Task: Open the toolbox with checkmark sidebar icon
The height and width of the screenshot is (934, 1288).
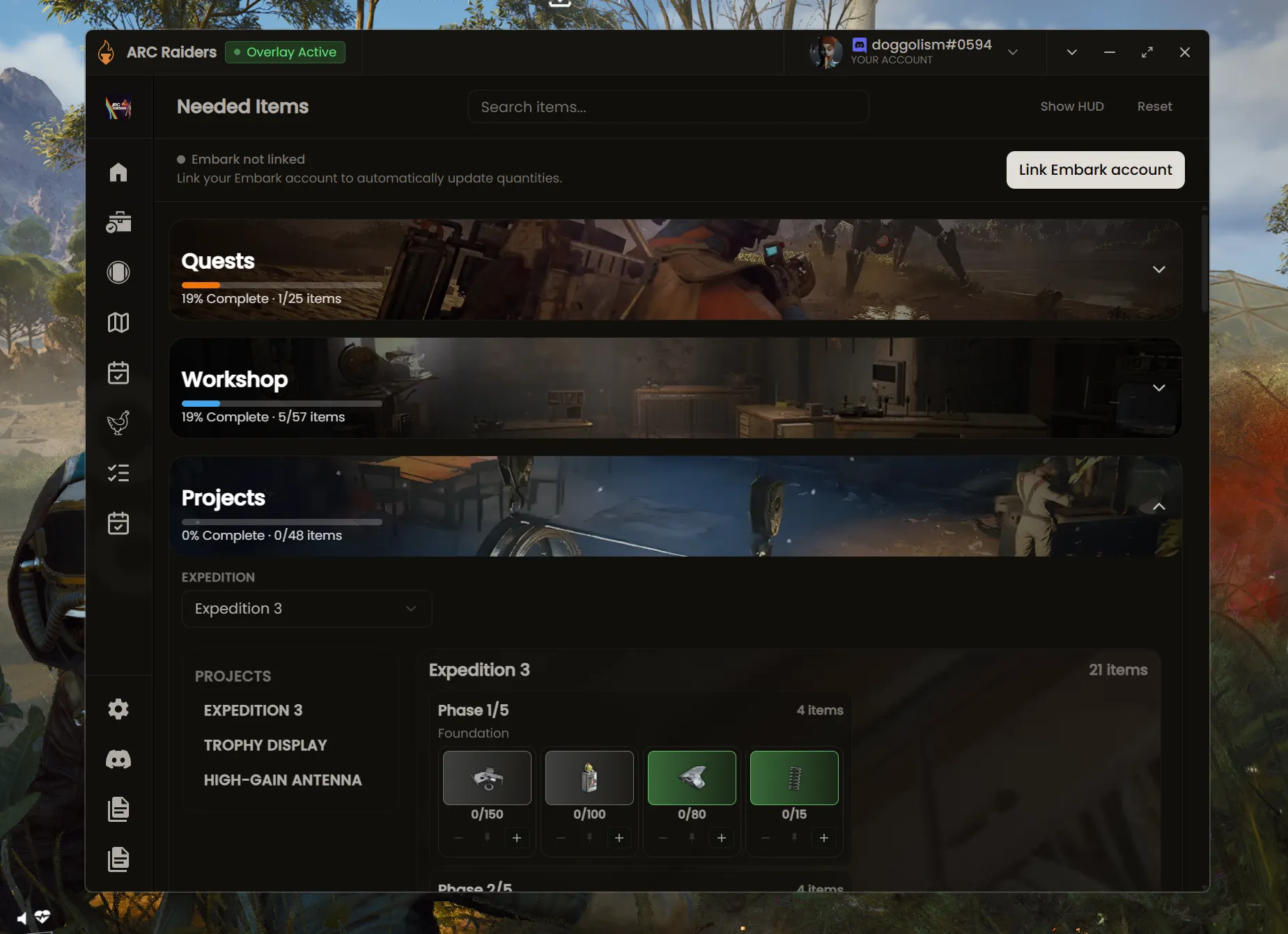Action: click(118, 222)
